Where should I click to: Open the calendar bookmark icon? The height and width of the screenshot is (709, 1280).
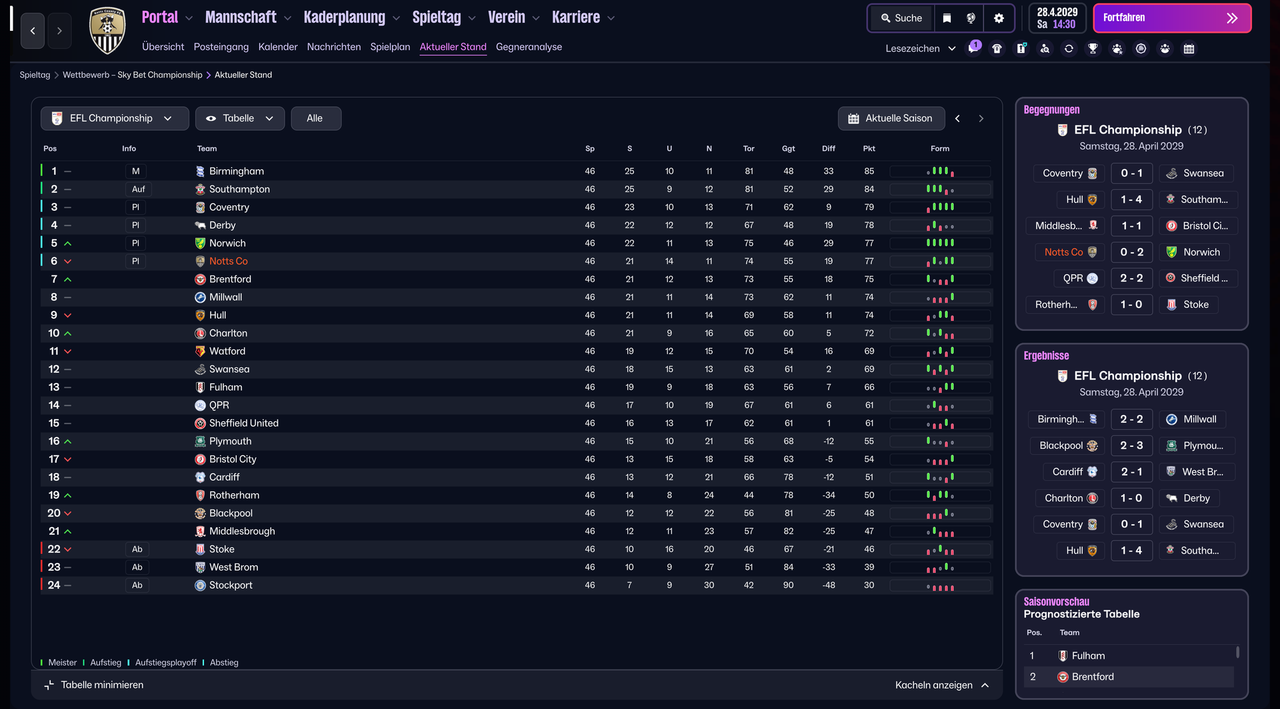[1189, 48]
